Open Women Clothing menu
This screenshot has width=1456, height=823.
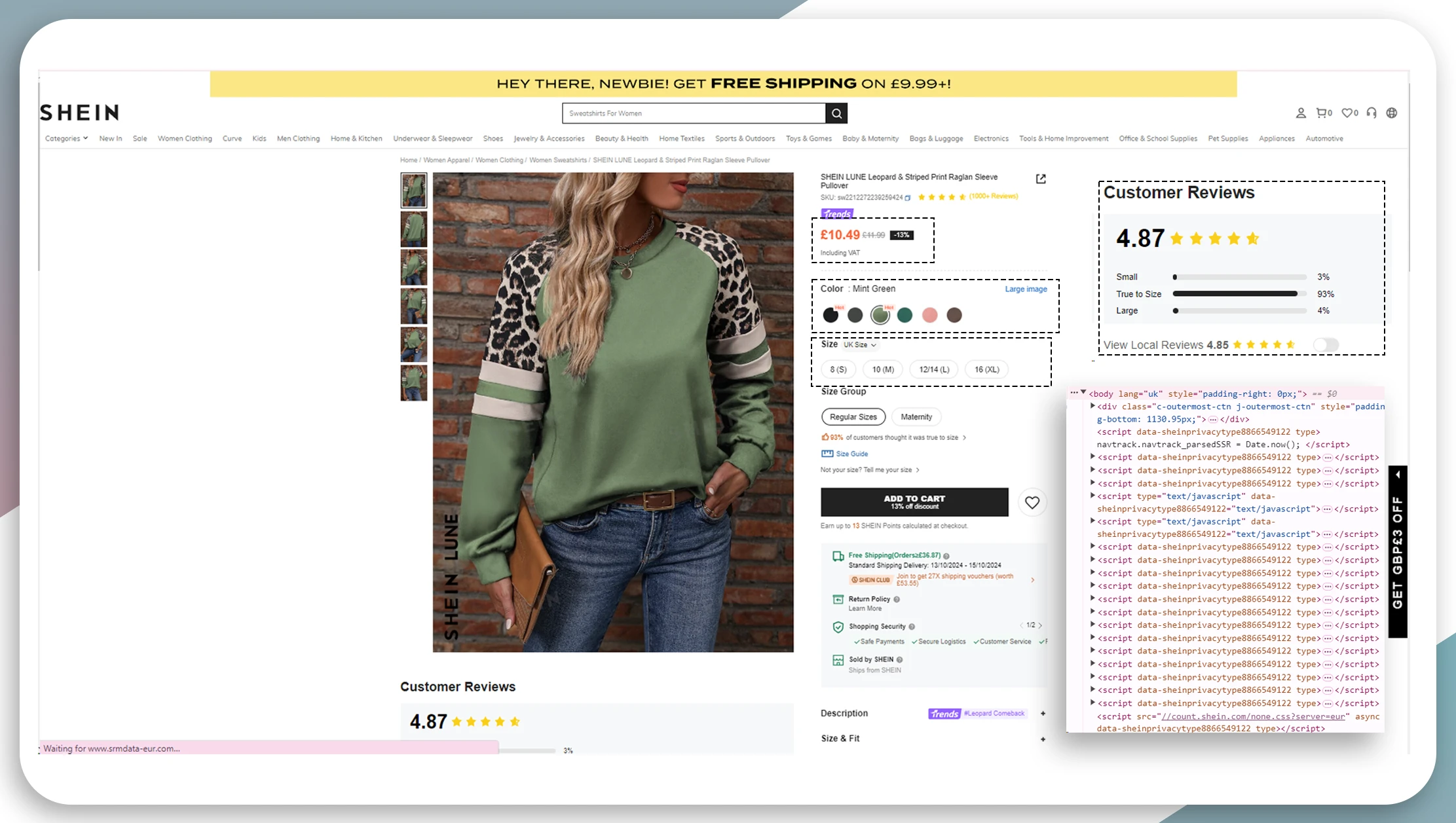(185, 139)
